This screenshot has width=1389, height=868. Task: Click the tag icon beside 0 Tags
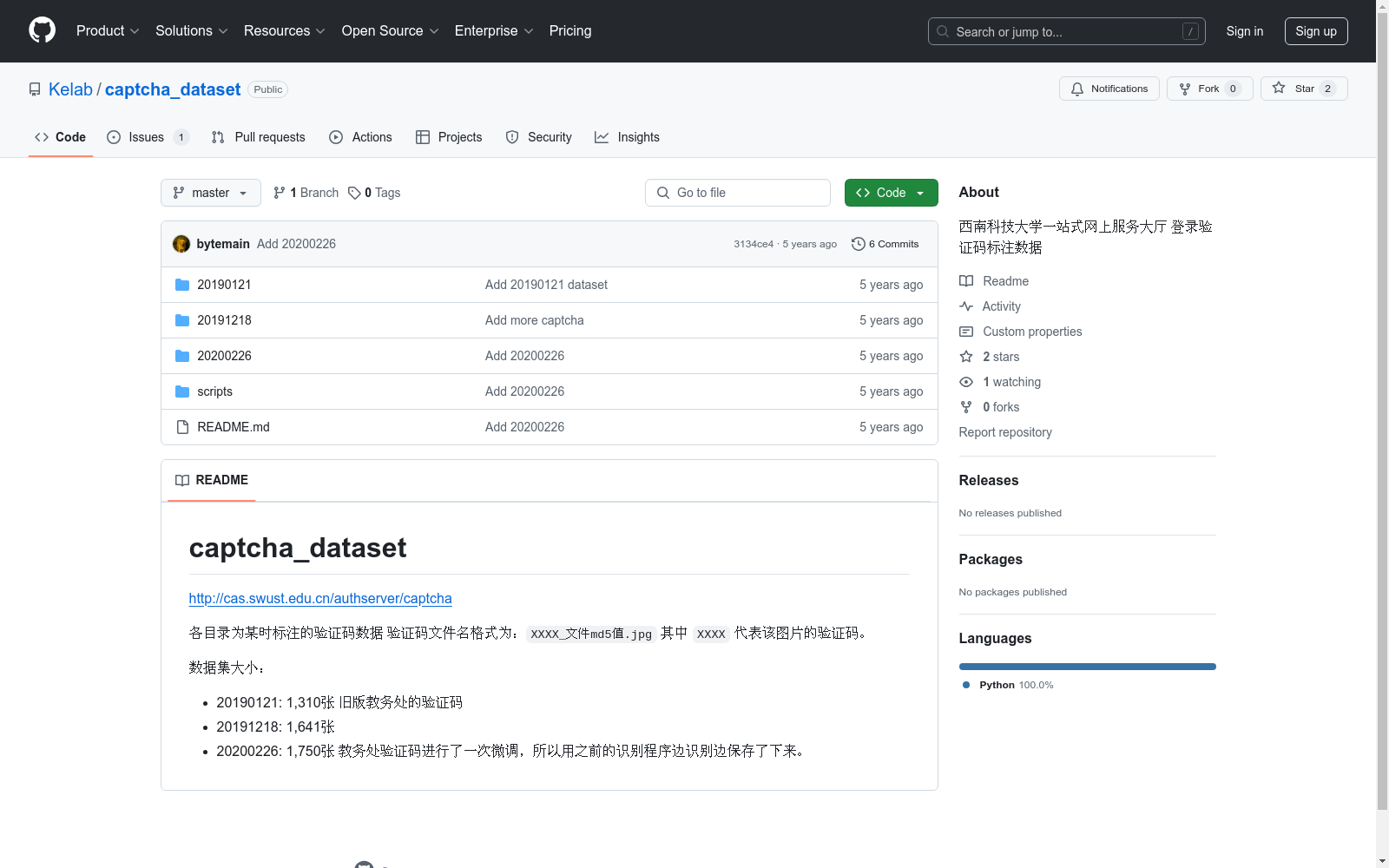pos(354,193)
